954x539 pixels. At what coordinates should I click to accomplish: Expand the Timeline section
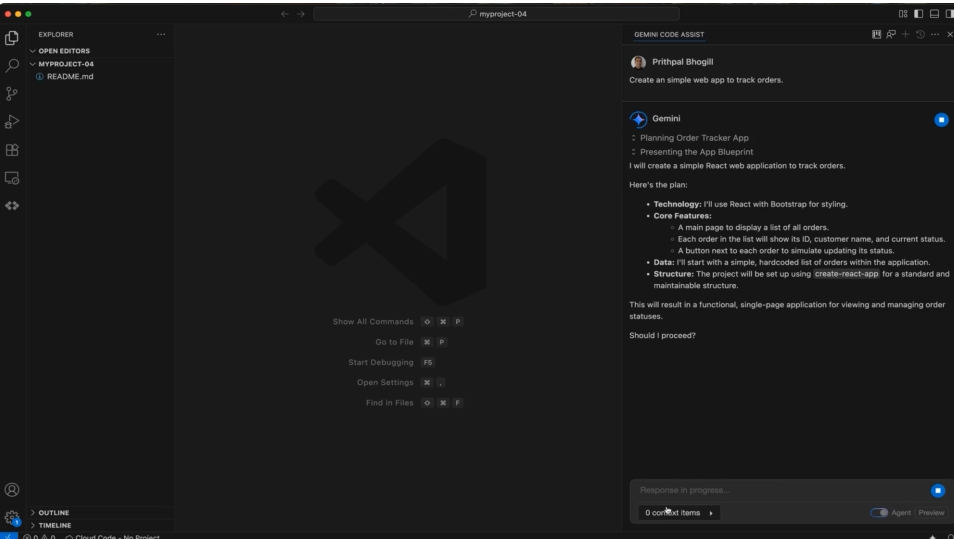(x=55, y=526)
